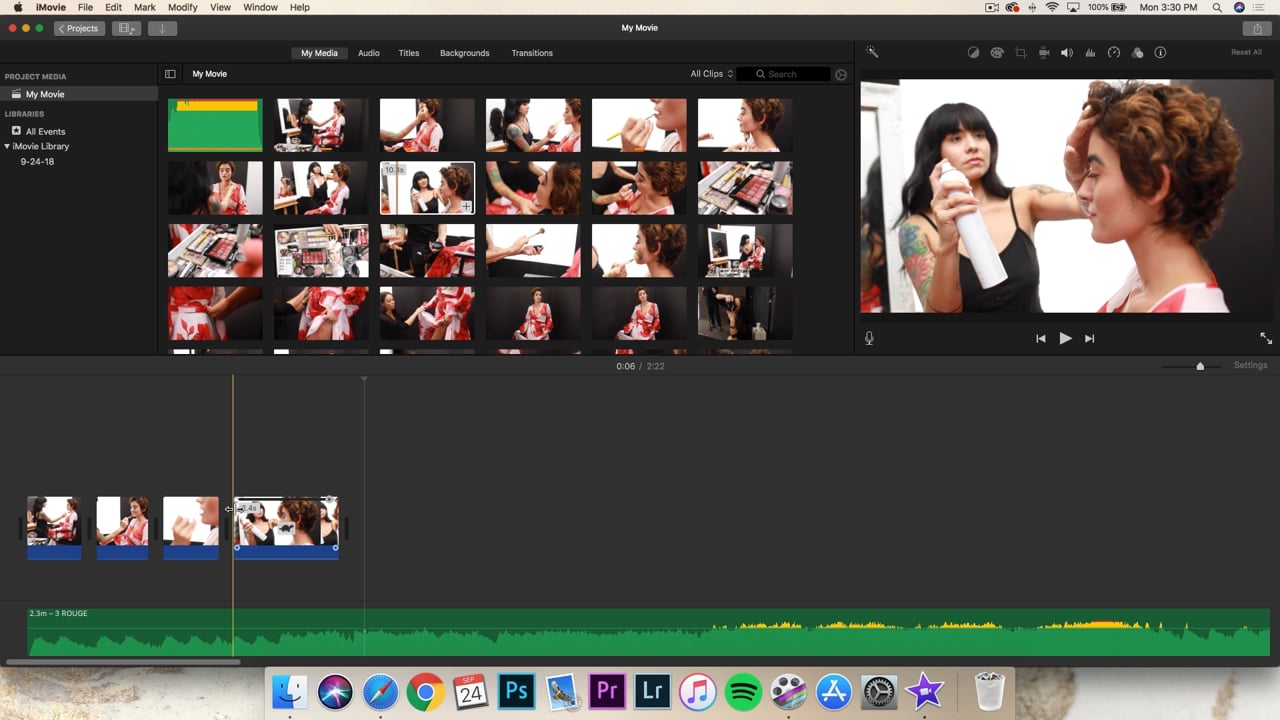
Task: Click the share export icon at top right
Action: coord(1257,28)
